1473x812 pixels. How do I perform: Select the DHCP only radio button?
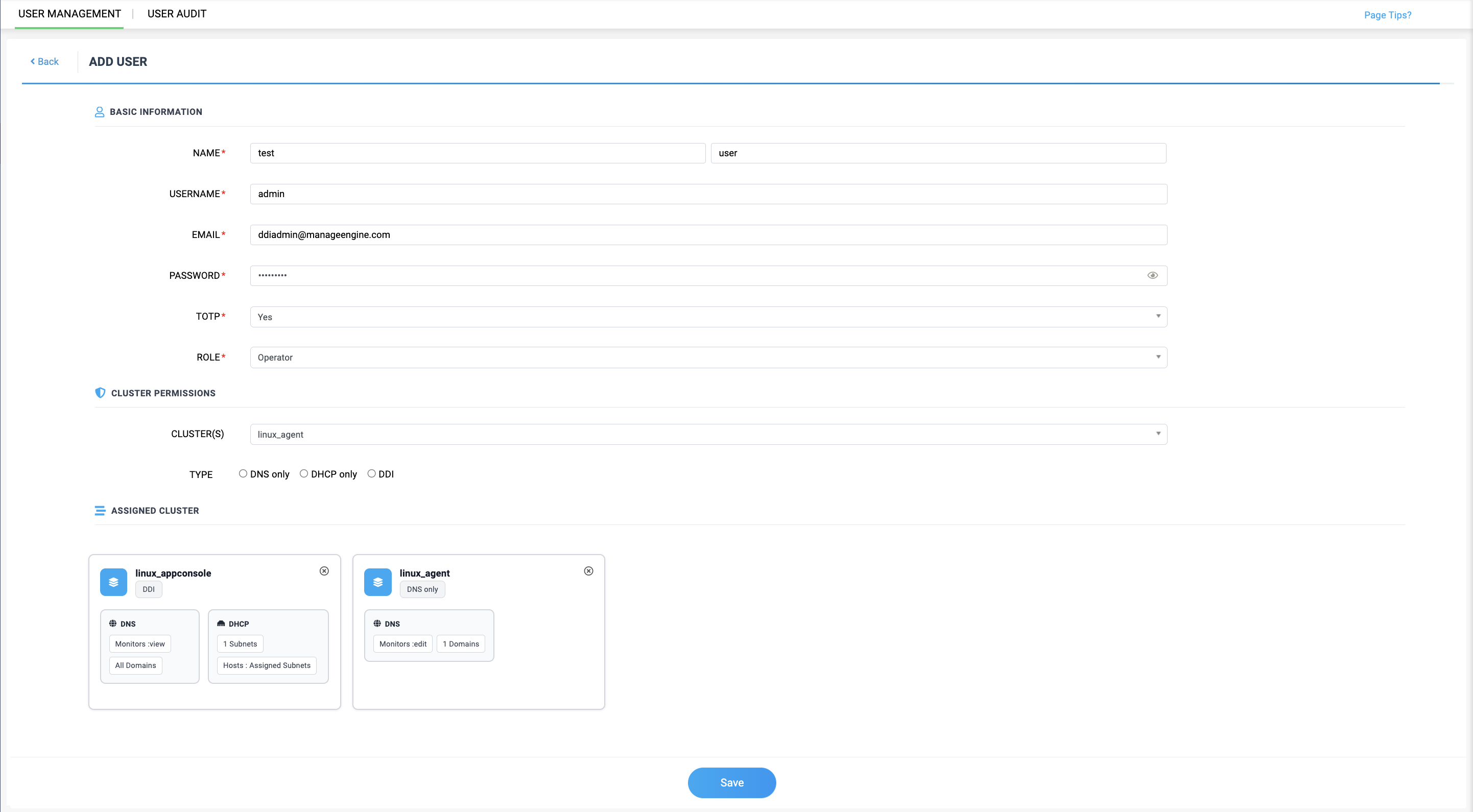click(303, 473)
